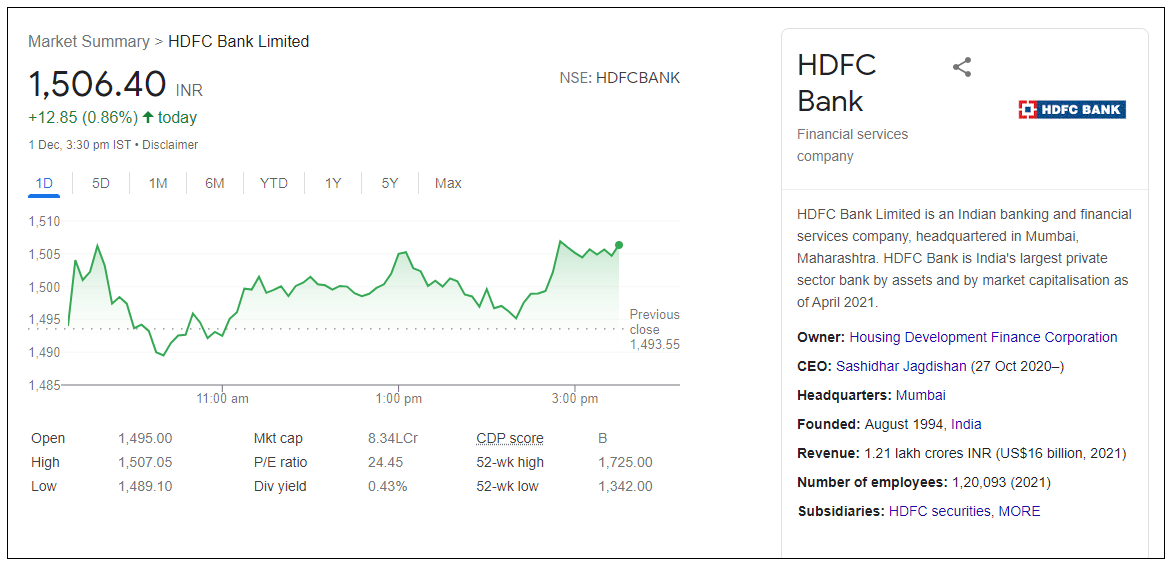
Task: Click the 3:00 pm time axis label
Action: click(x=575, y=399)
